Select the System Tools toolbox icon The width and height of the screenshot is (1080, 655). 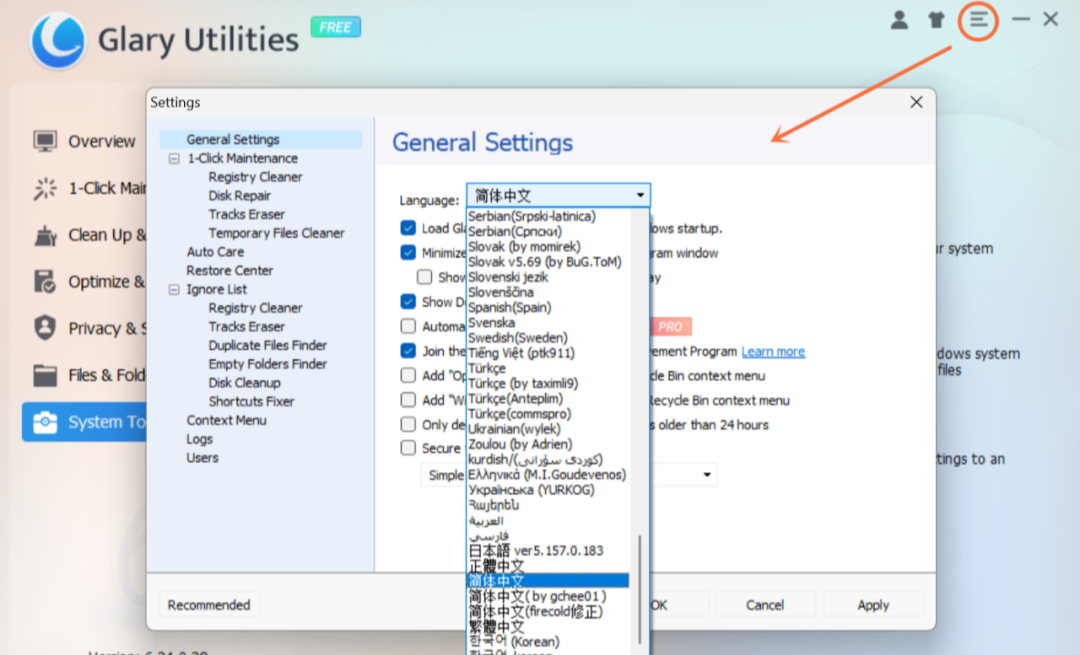pos(45,422)
